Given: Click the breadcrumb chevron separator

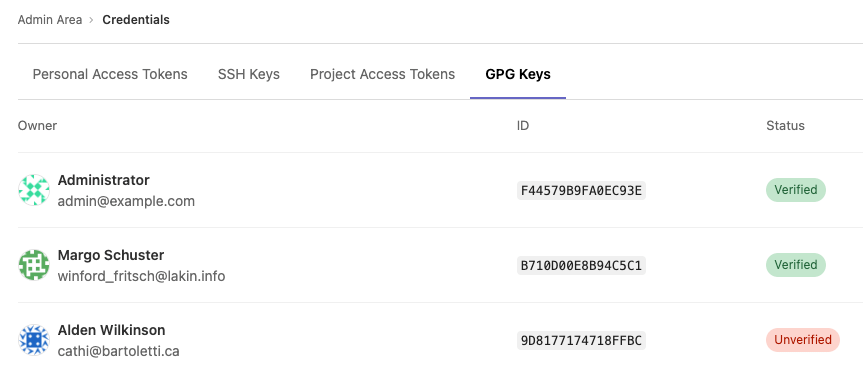Looking at the screenshot, I should [92, 20].
